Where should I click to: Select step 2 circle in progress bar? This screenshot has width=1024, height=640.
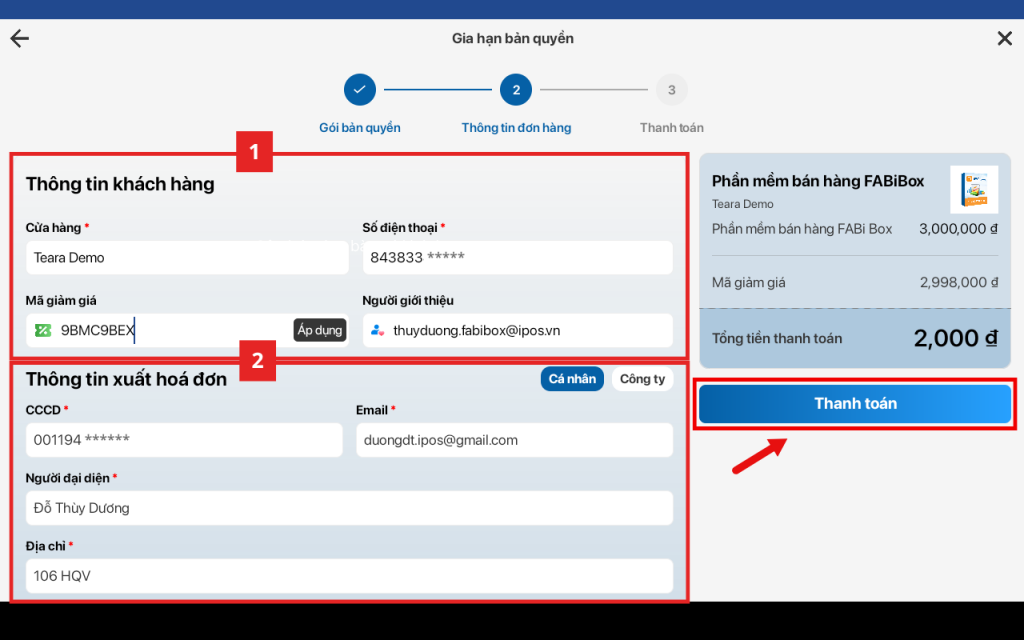(515, 90)
